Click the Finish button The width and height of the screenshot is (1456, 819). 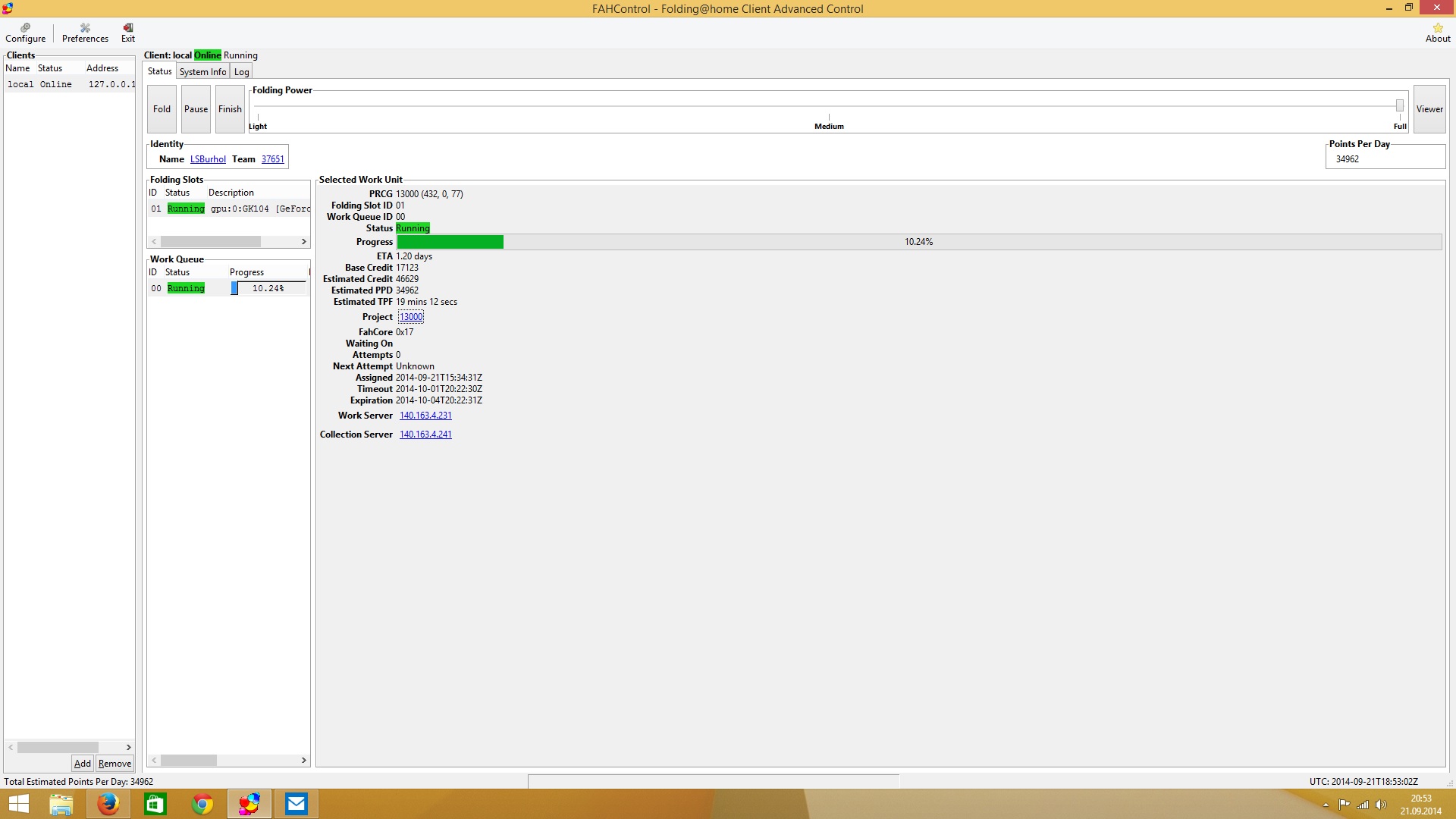[230, 109]
